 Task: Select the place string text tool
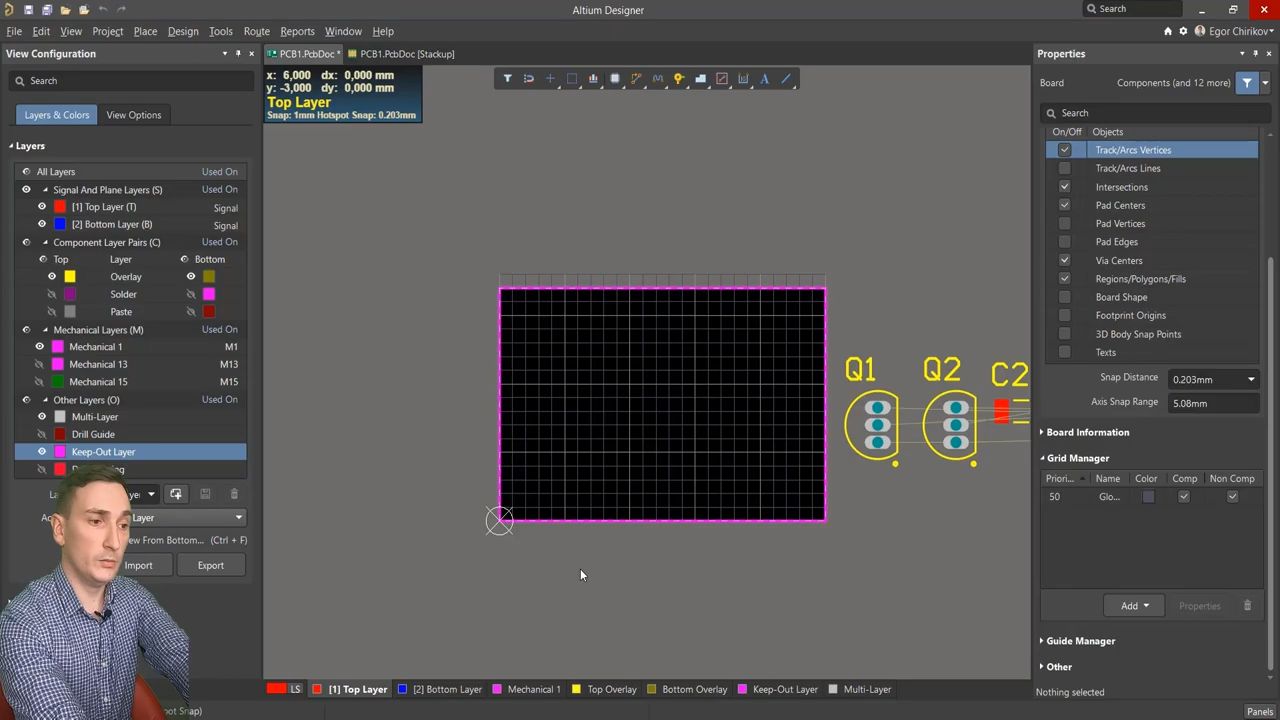pos(765,79)
